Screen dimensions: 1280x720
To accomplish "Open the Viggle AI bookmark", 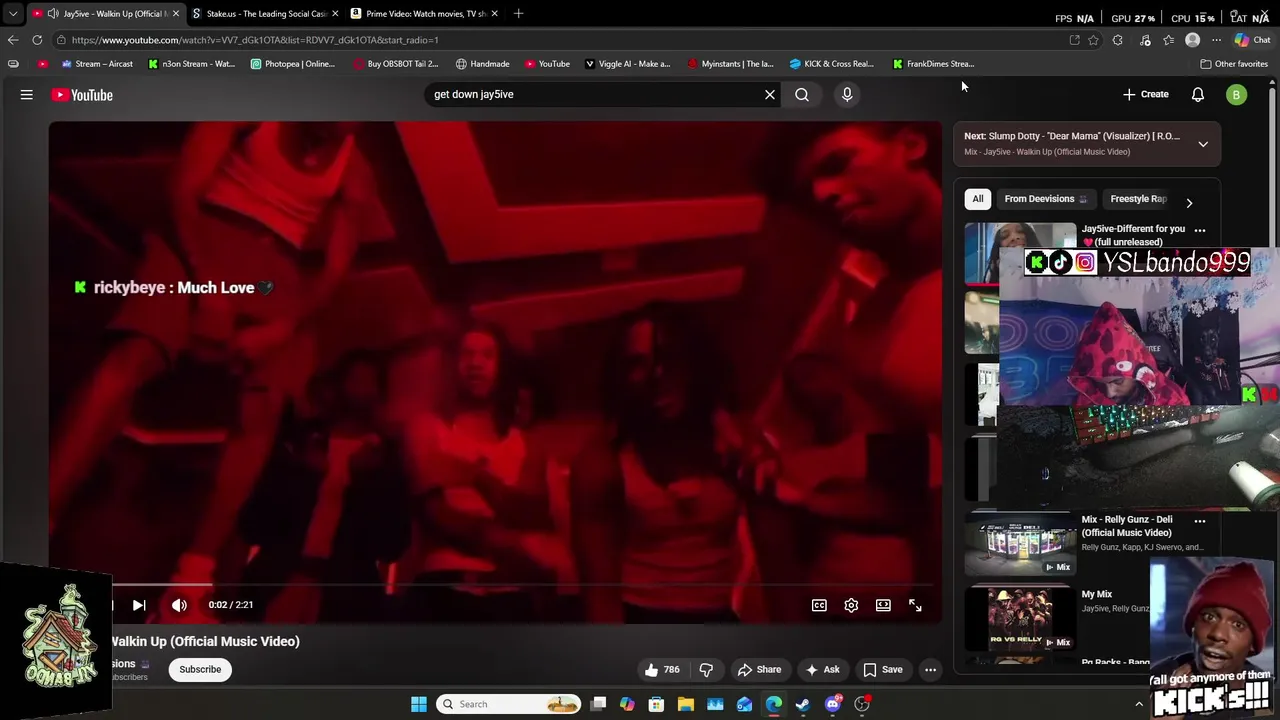I will (x=627, y=64).
